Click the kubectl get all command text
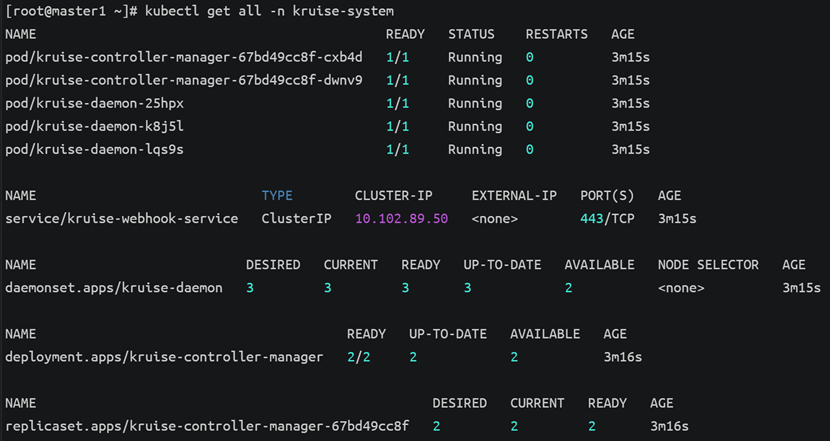Viewport: 830px width, 441px height. pos(269,11)
